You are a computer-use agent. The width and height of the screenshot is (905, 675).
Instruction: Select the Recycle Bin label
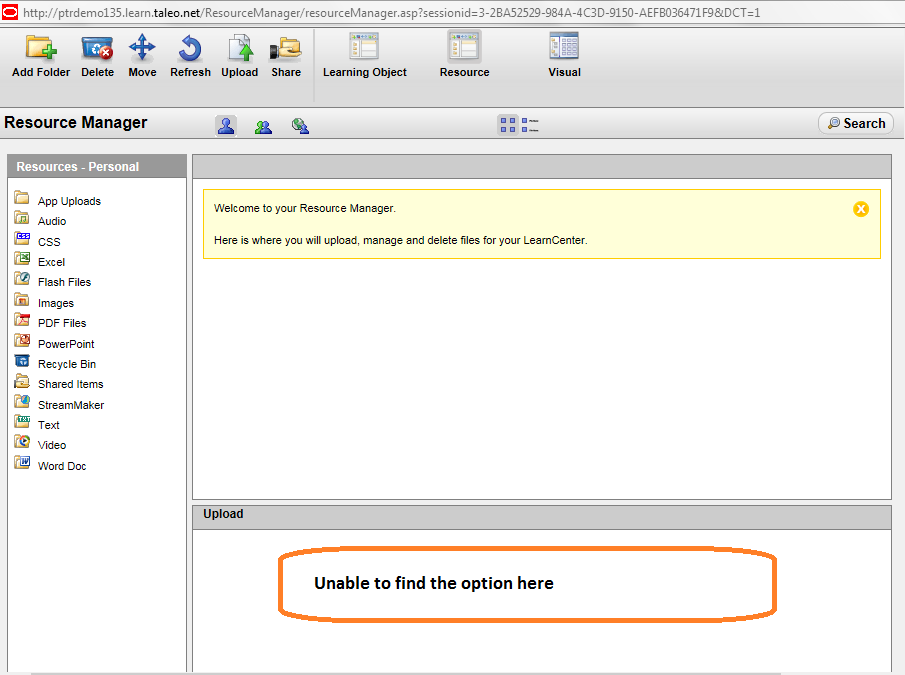tap(67, 365)
